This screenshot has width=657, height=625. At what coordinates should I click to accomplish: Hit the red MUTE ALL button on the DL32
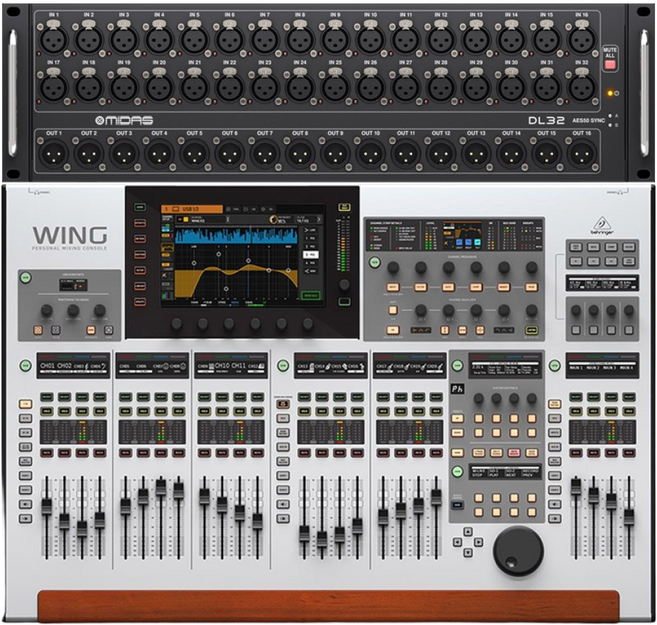coord(610,65)
